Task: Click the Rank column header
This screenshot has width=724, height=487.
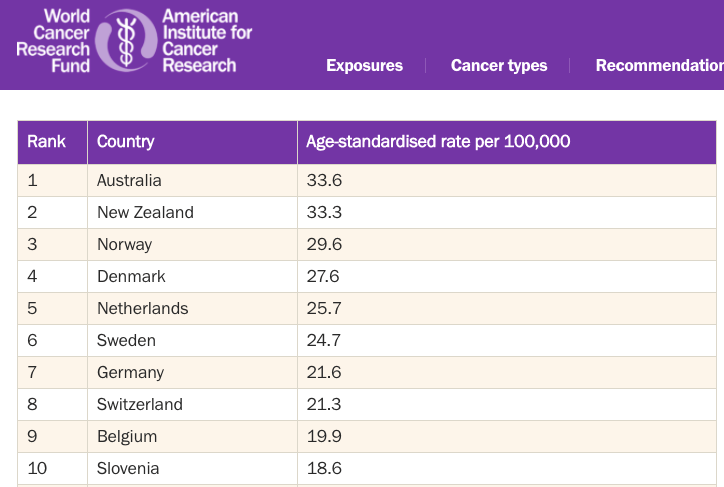Action: tap(47, 142)
